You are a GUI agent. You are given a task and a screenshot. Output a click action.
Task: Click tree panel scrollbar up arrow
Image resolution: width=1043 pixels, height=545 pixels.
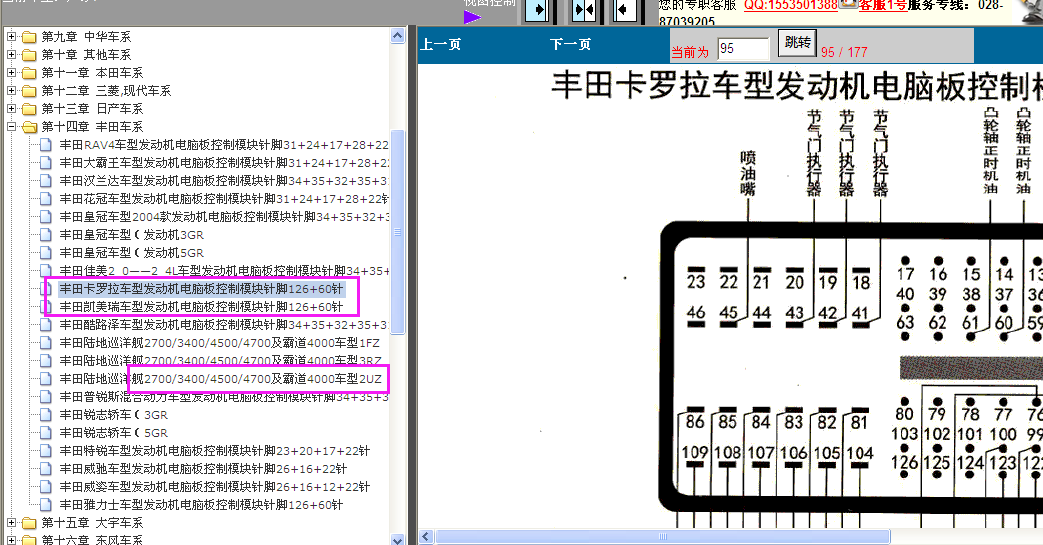398,35
